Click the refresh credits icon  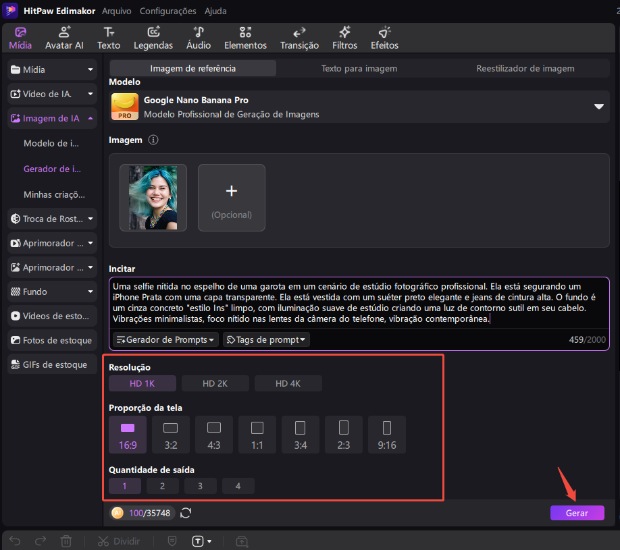coord(185,513)
